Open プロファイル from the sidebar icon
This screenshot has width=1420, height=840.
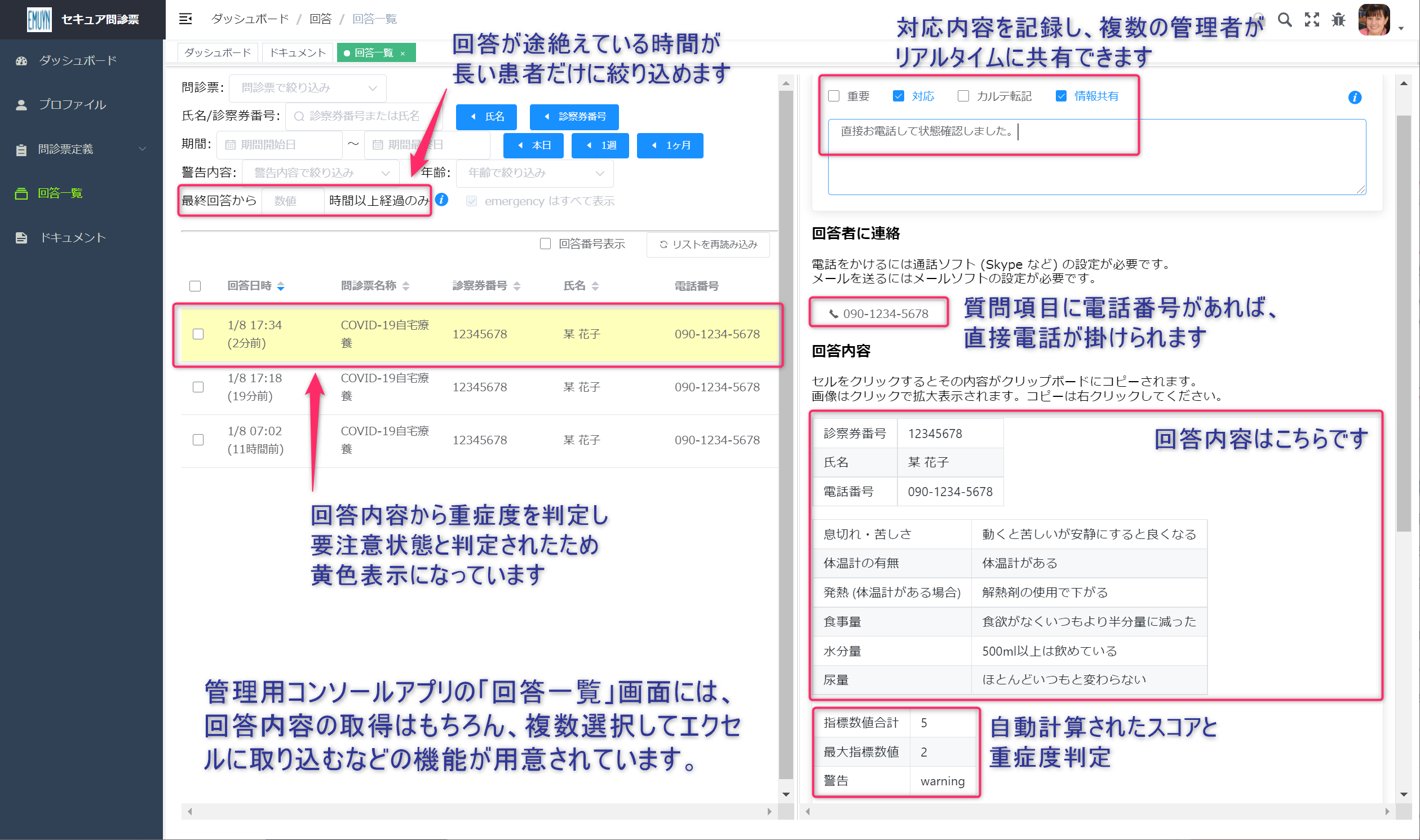coord(21,104)
